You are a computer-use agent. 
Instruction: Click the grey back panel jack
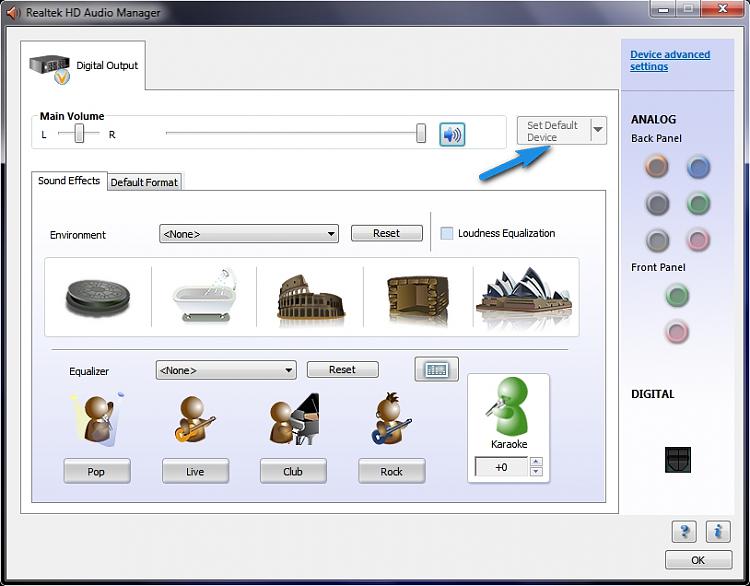point(657,240)
